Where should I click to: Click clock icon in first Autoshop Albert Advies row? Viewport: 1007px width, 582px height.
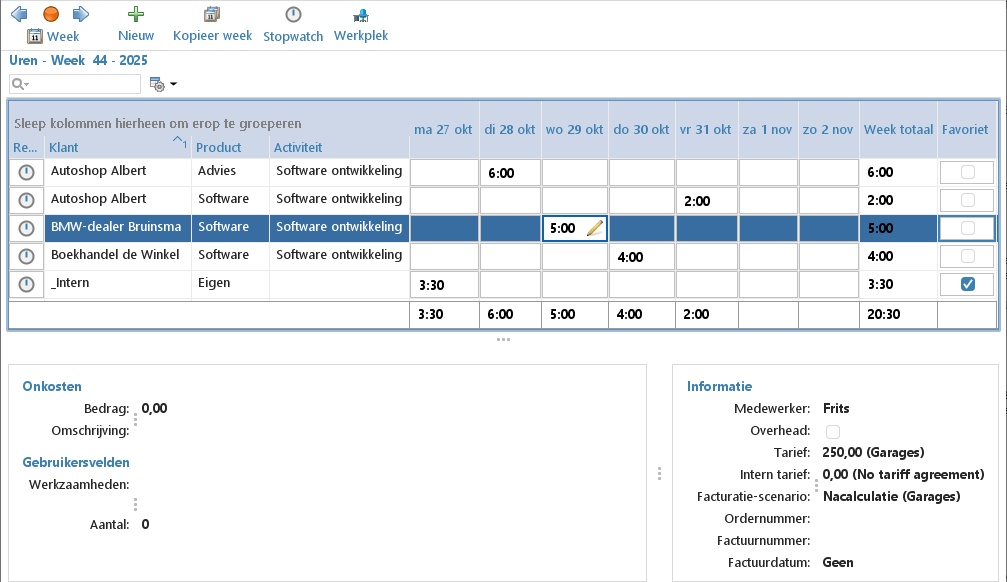pyautogui.click(x=26, y=172)
